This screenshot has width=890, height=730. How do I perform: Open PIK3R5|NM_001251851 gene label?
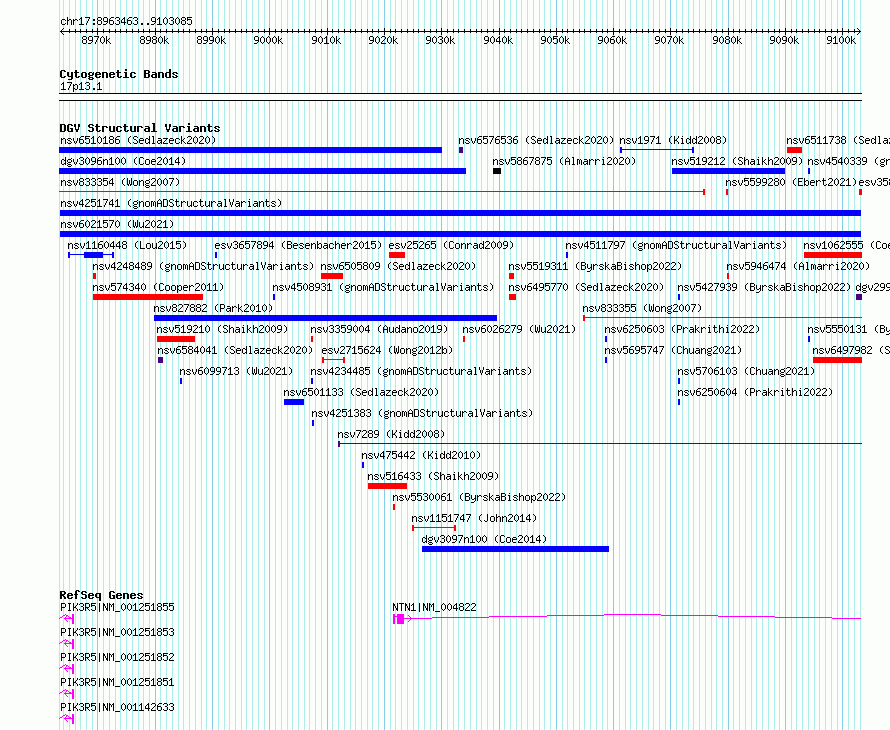(x=117, y=682)
